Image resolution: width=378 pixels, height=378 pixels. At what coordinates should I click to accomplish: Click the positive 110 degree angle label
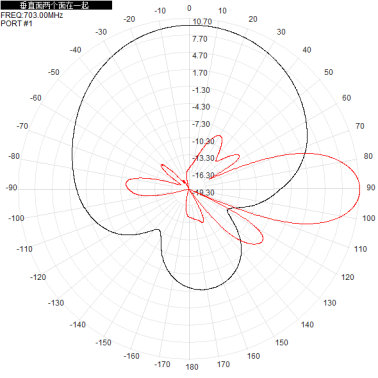(x=360, y=249)
